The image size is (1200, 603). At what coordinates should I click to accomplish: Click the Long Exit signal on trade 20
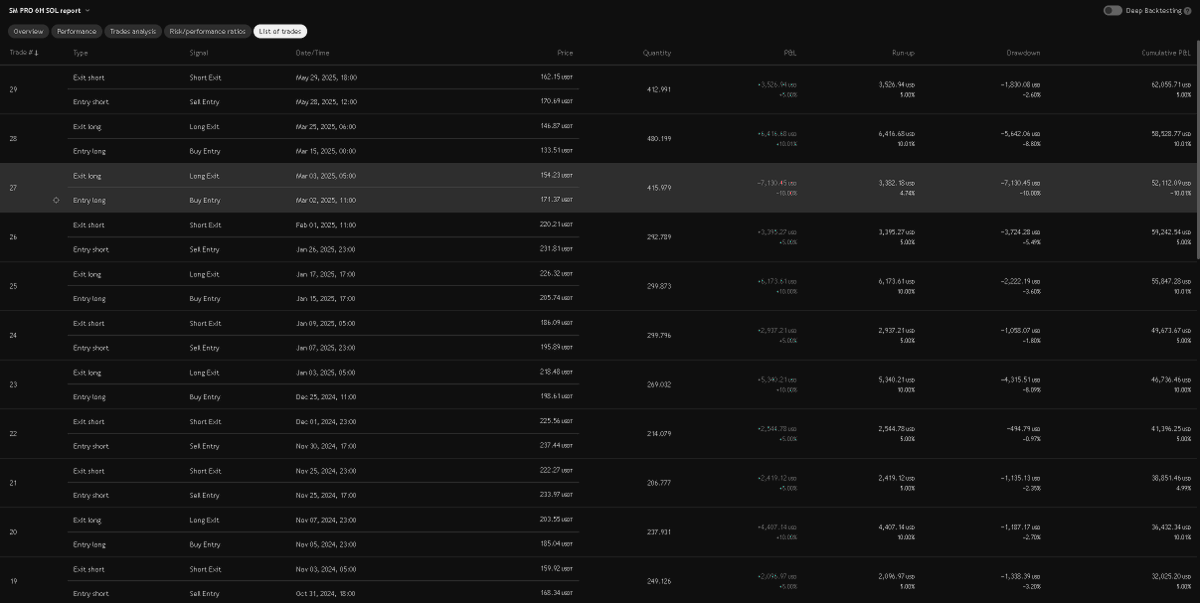coord(204,520)
